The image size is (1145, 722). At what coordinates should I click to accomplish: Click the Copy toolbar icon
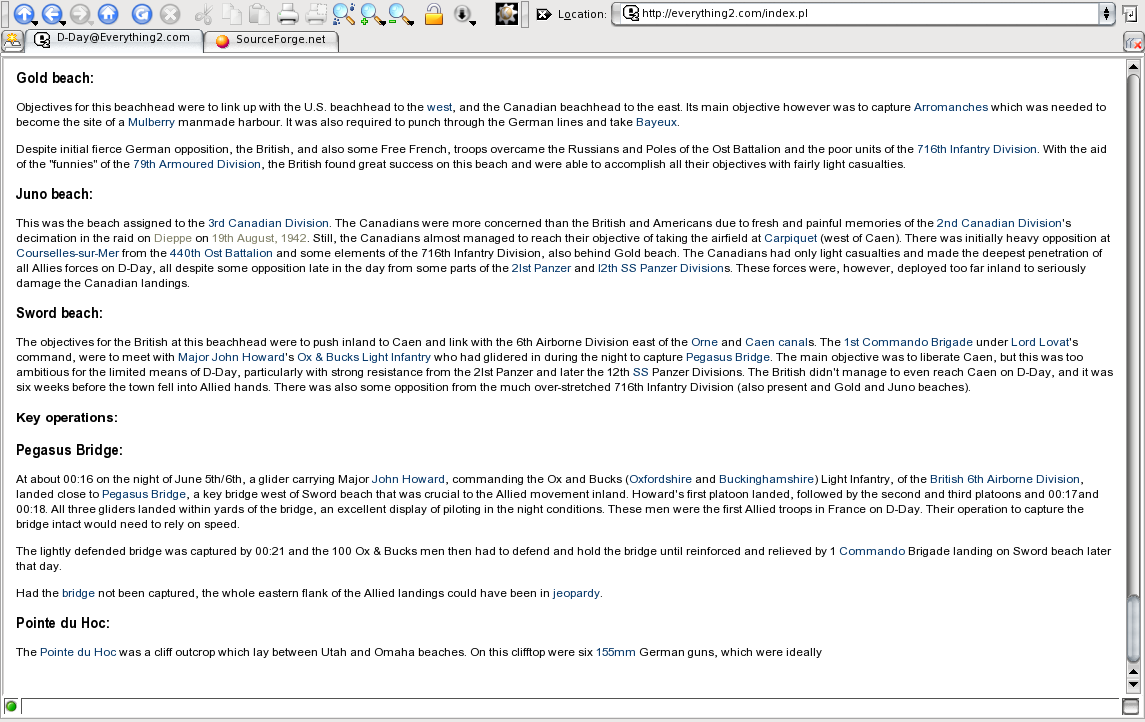(x=232, y=13)
